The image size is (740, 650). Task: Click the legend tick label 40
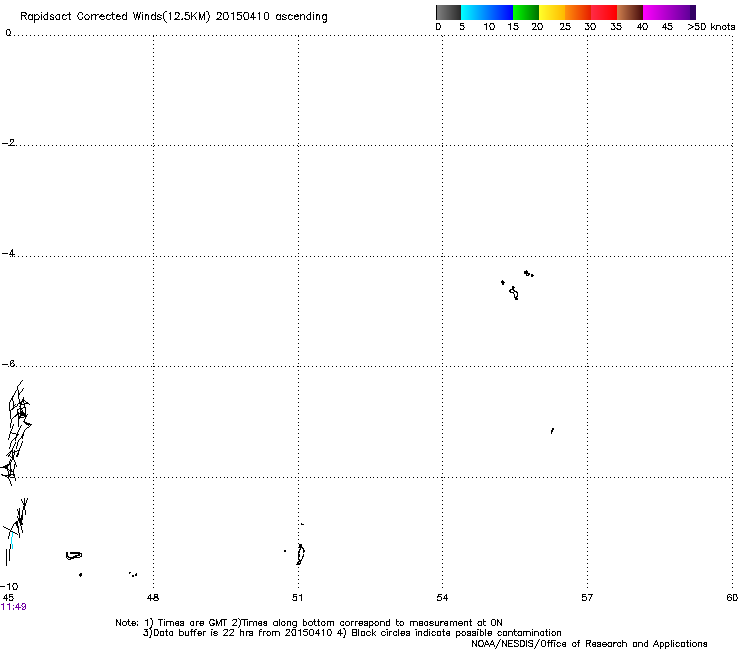point(642,27)
